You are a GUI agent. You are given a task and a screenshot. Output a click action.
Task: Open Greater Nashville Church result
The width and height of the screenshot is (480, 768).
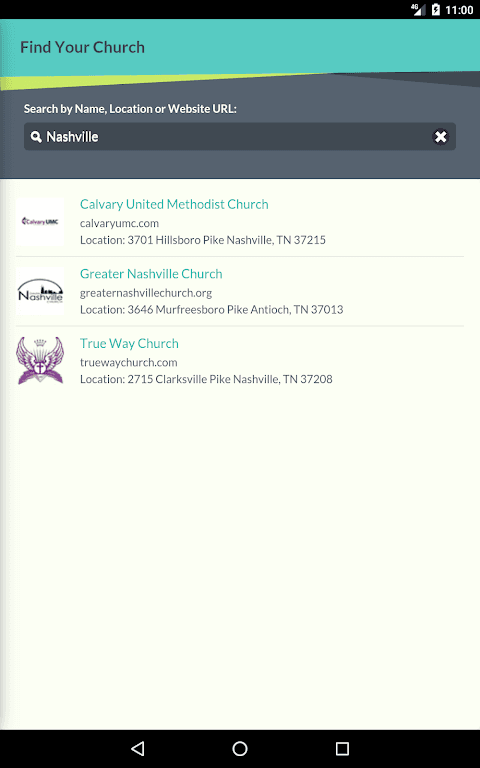[151, 274]
